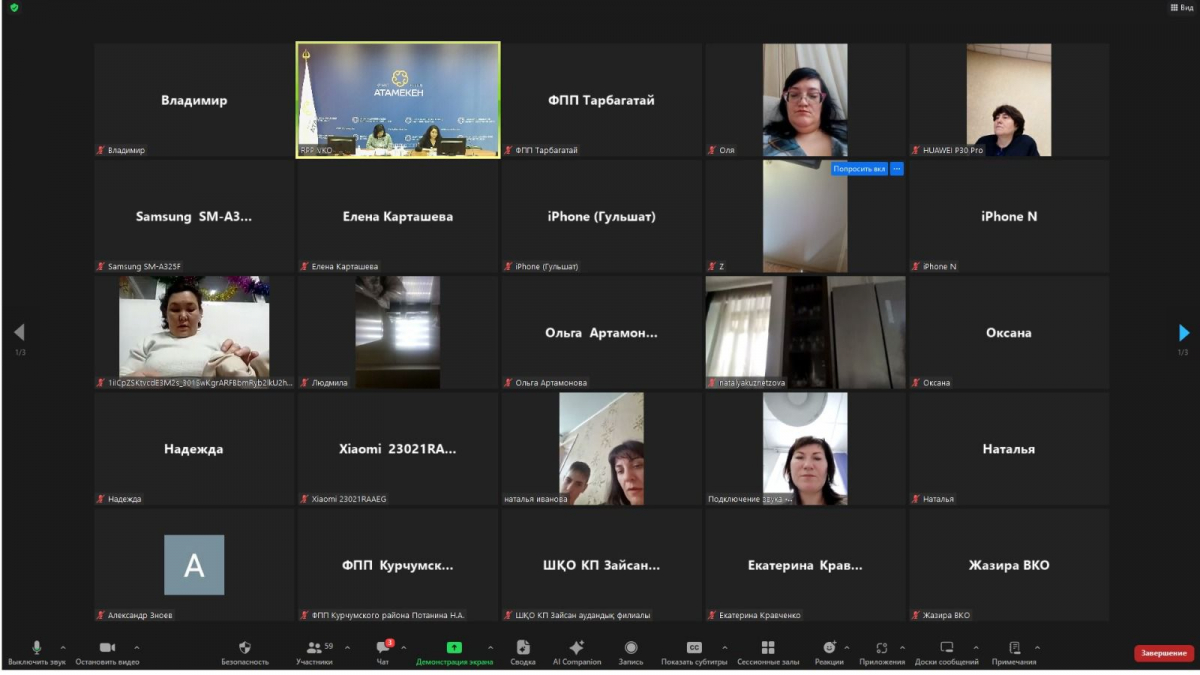Expand arrow next to Реакции
Screen dimensions: 1200x675
846,648
